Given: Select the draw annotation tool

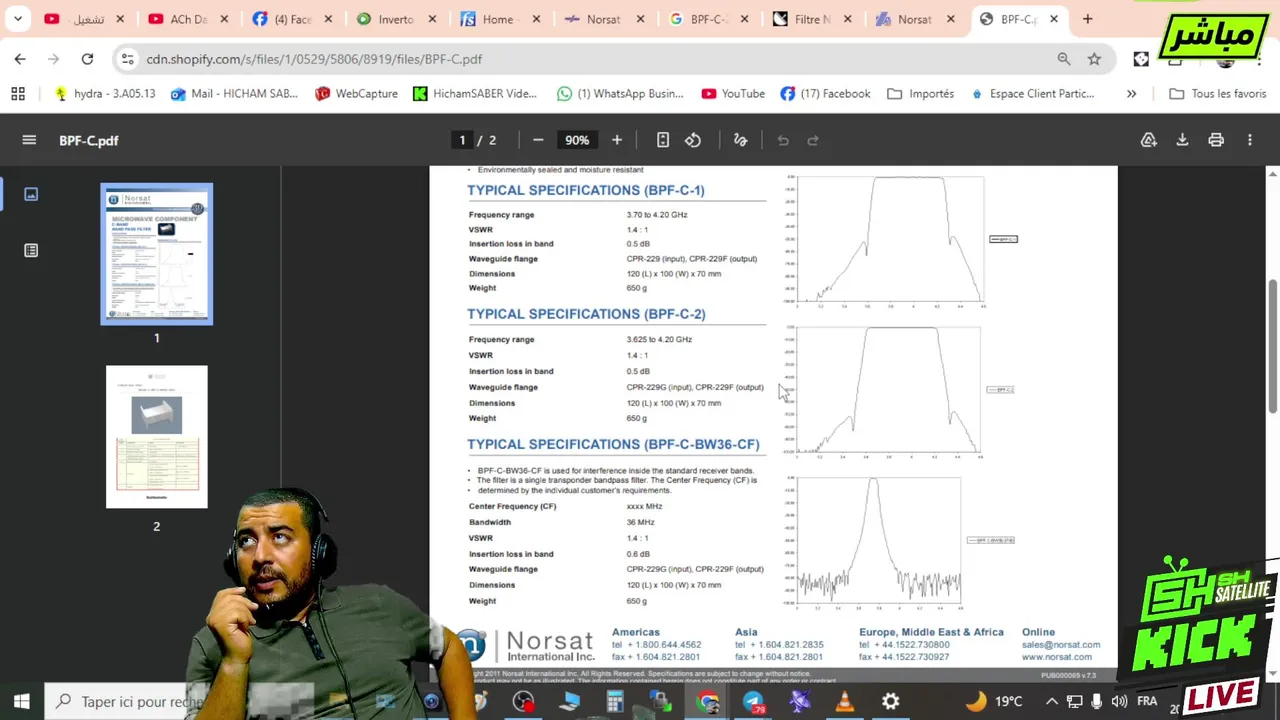Looking at the screenshot, I should (x=741, y=140).
